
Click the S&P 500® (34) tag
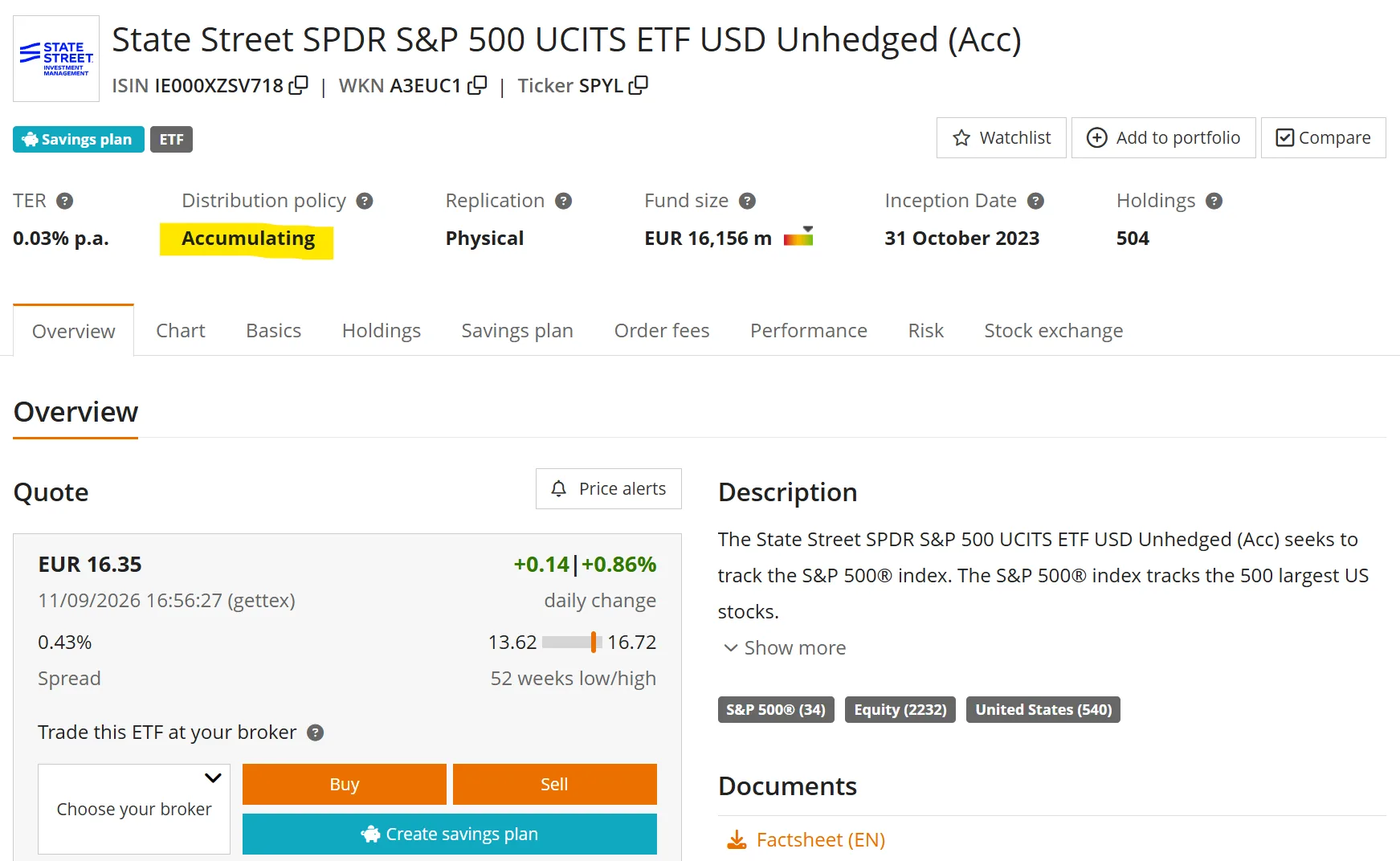click(776, 710)
